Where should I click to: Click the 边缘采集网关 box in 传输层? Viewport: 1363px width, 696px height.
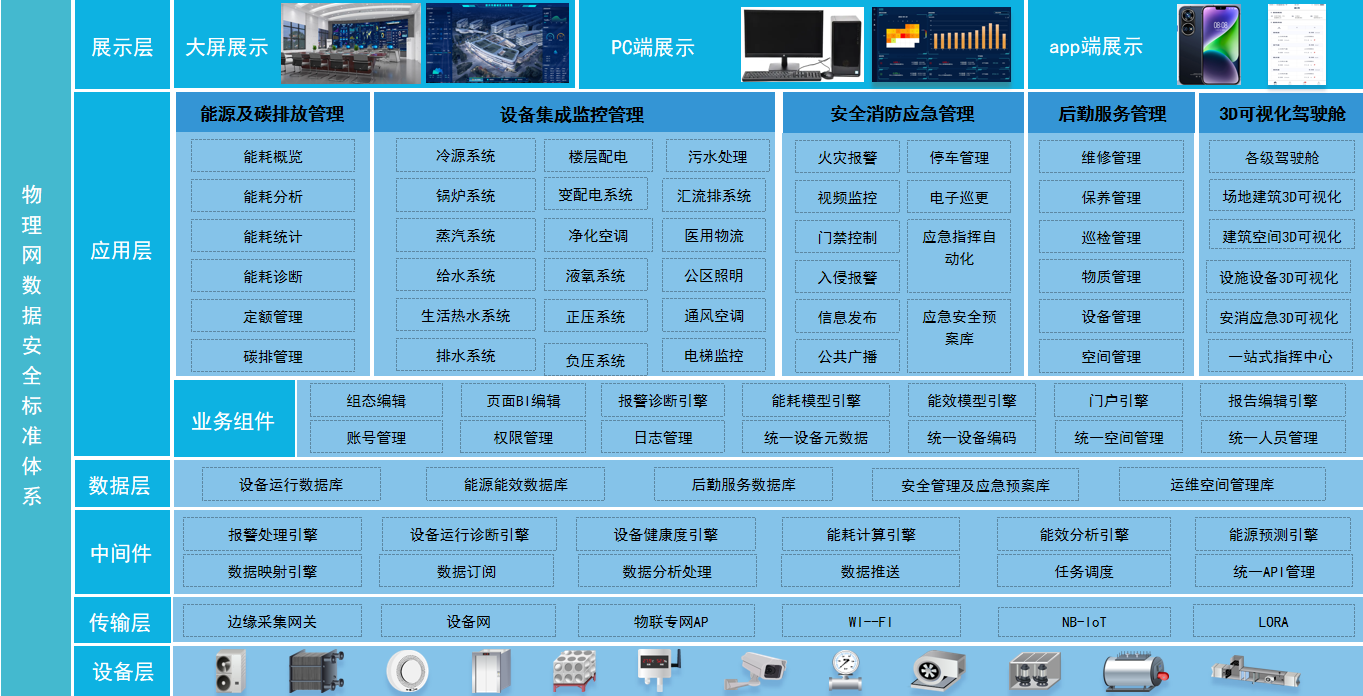point(271,622)
